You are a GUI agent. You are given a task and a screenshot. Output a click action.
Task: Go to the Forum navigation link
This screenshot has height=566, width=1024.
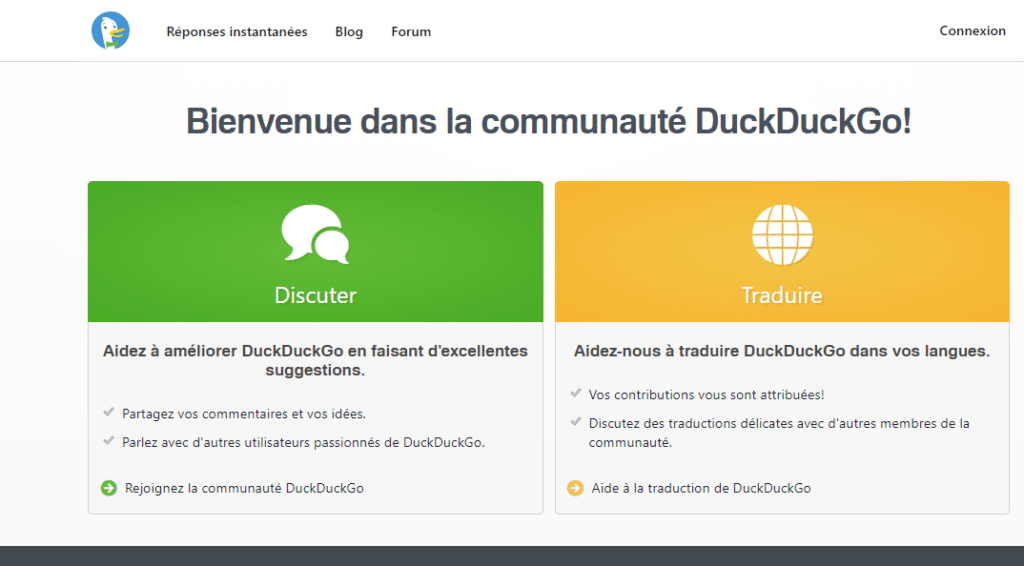[x=411, y=31]
